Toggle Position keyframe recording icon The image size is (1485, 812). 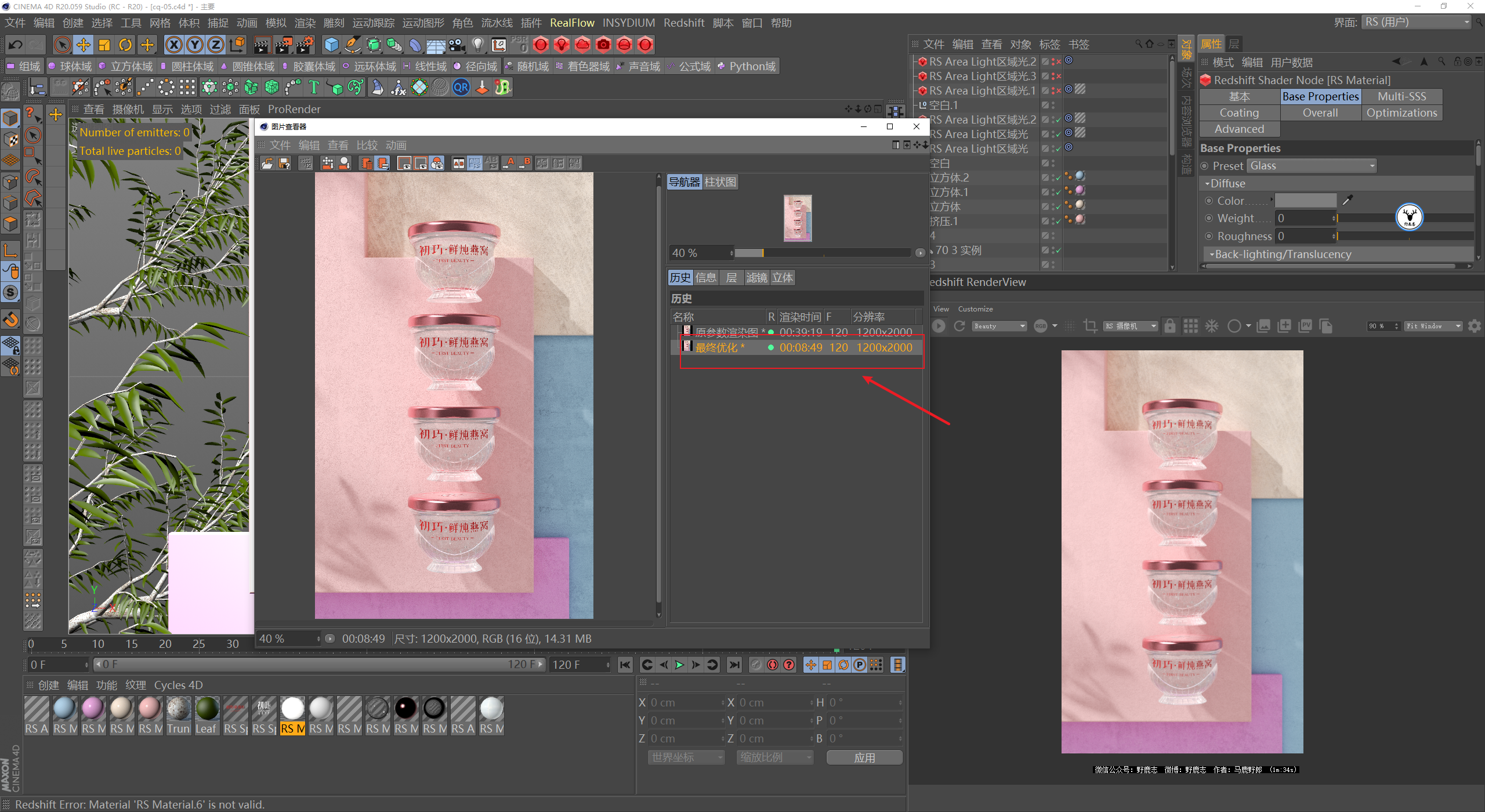point(811,665)
